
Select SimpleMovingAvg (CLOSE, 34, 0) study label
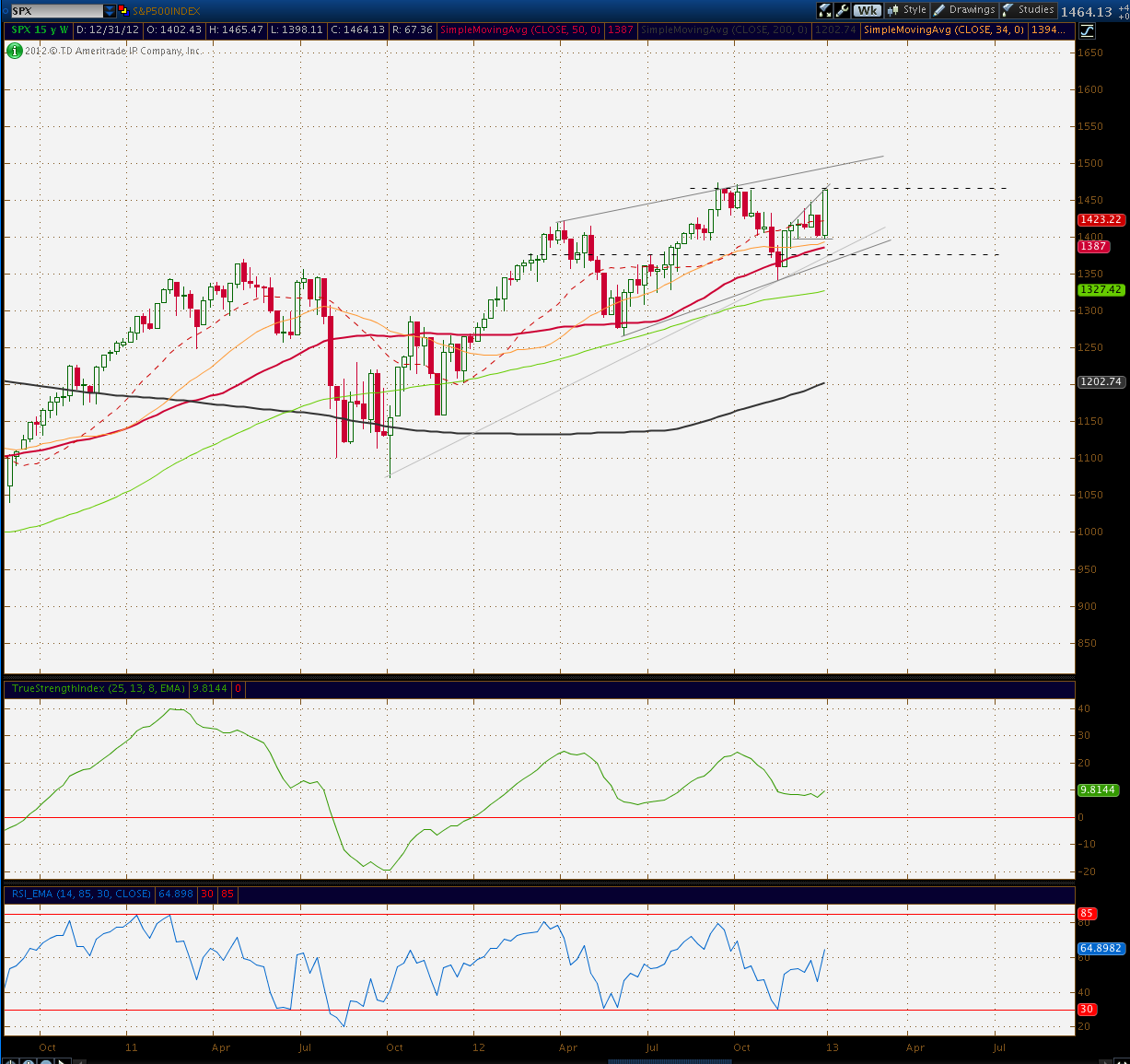point(944,30)
